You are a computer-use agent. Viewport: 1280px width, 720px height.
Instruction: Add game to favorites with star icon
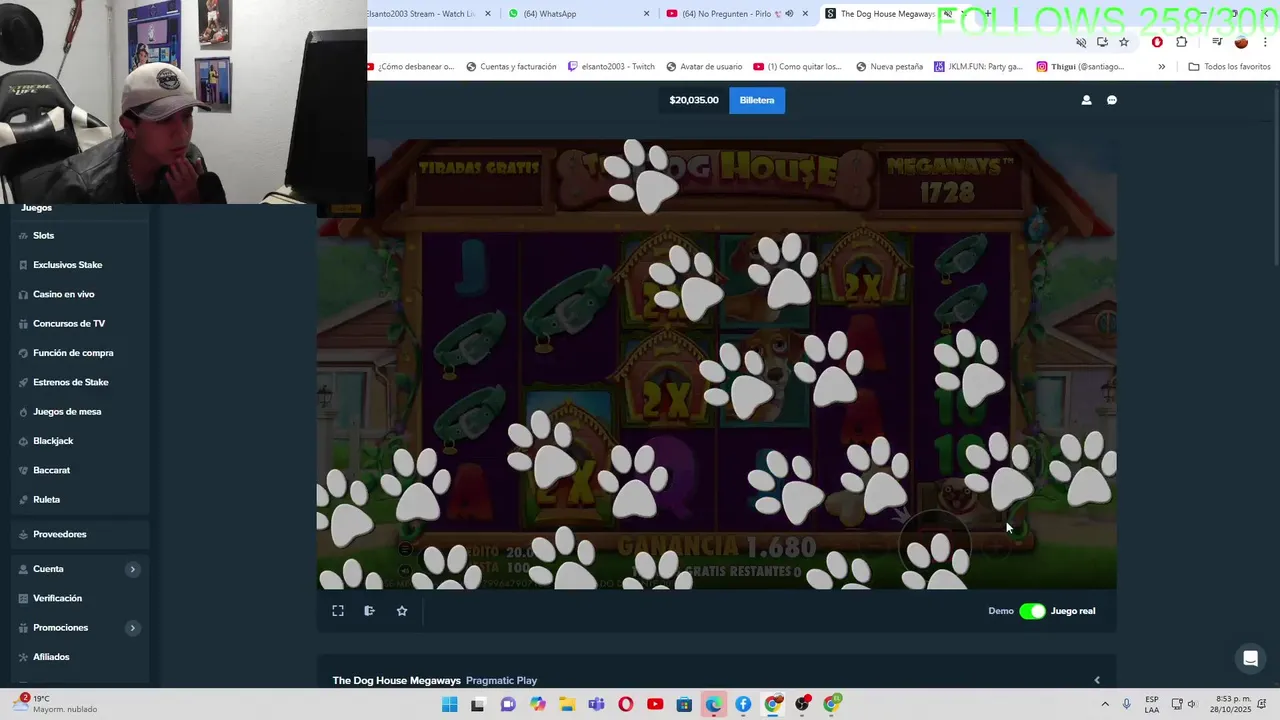pyautogui.click(x=402, y=611)
